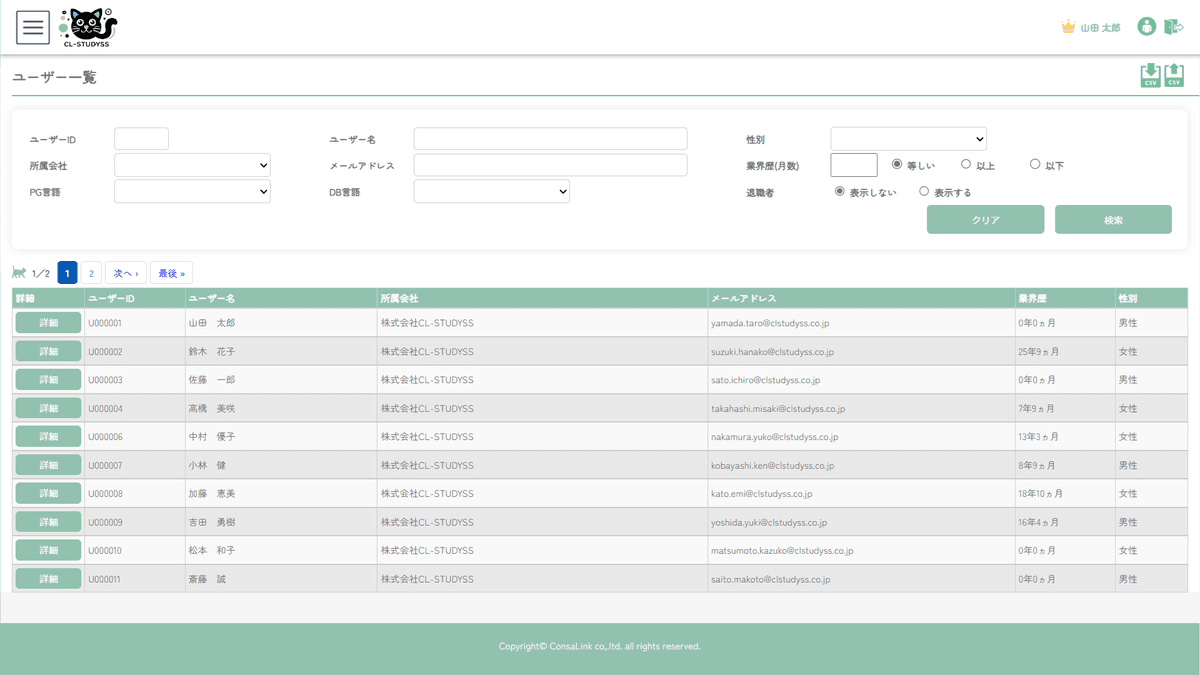Open the DB言語 dropdown
Viewport: 1200px width, 675px height.
(491, 191)
